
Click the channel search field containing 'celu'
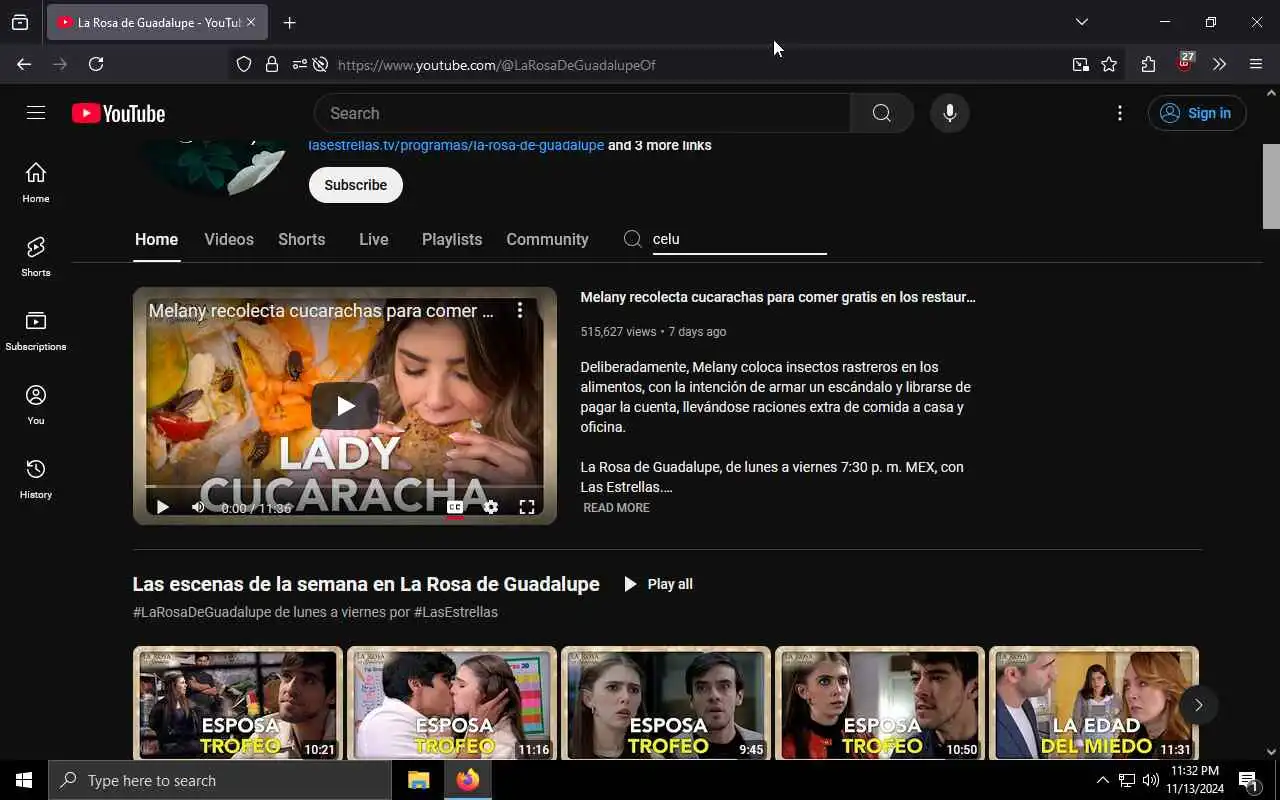pyautogui.click(x=739, y=239)
